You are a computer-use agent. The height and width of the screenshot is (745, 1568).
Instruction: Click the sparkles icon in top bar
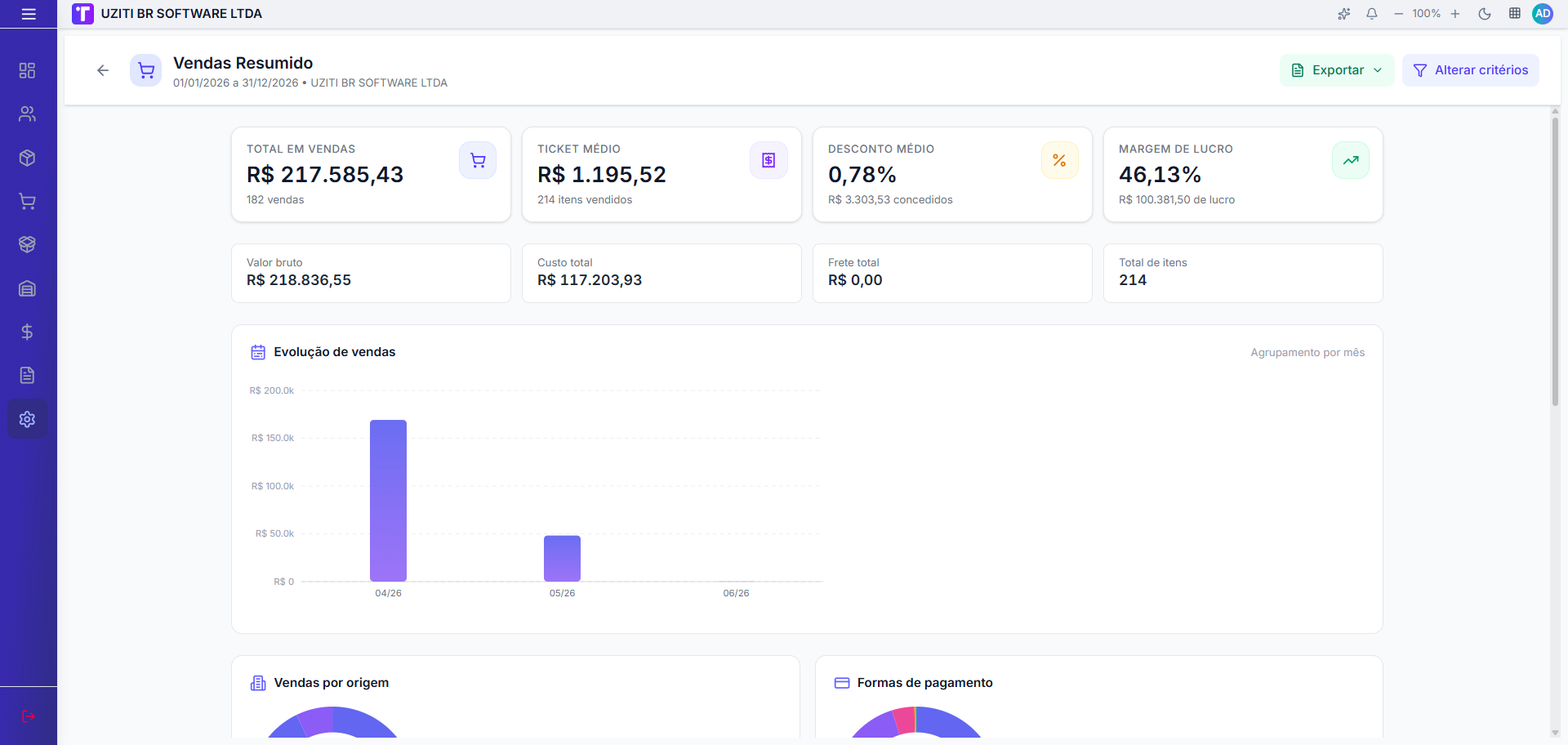tap(1344, 14)
